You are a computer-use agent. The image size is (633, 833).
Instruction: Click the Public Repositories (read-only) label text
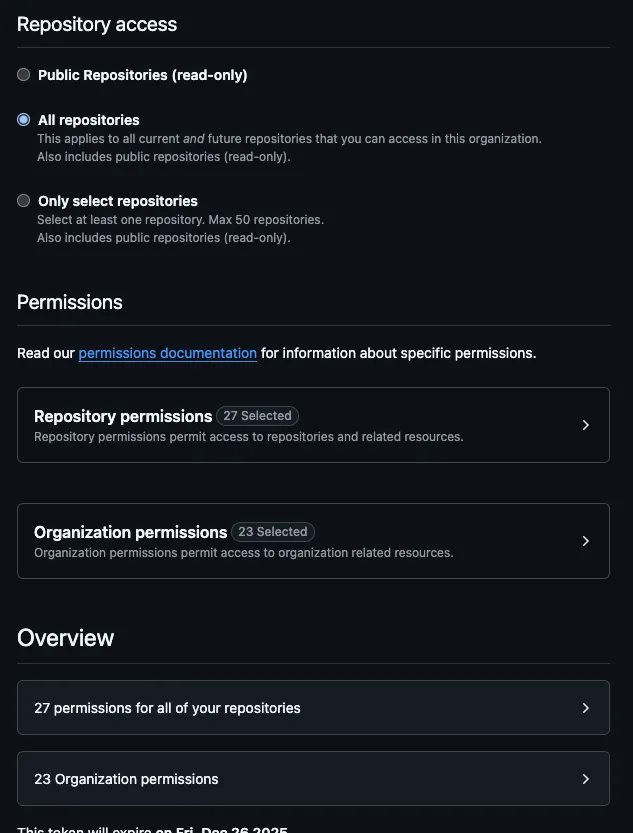pyautogui.click(x=142, y=75)
